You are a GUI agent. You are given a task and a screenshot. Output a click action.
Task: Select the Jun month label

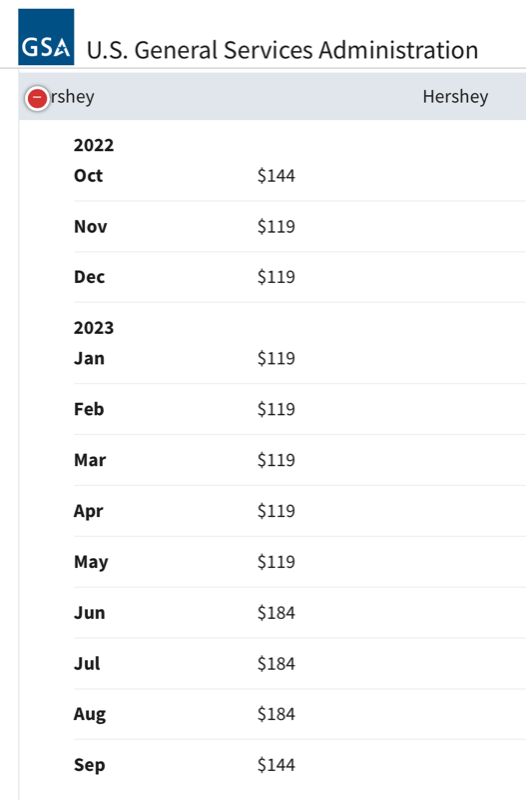(x=89, y=612)
